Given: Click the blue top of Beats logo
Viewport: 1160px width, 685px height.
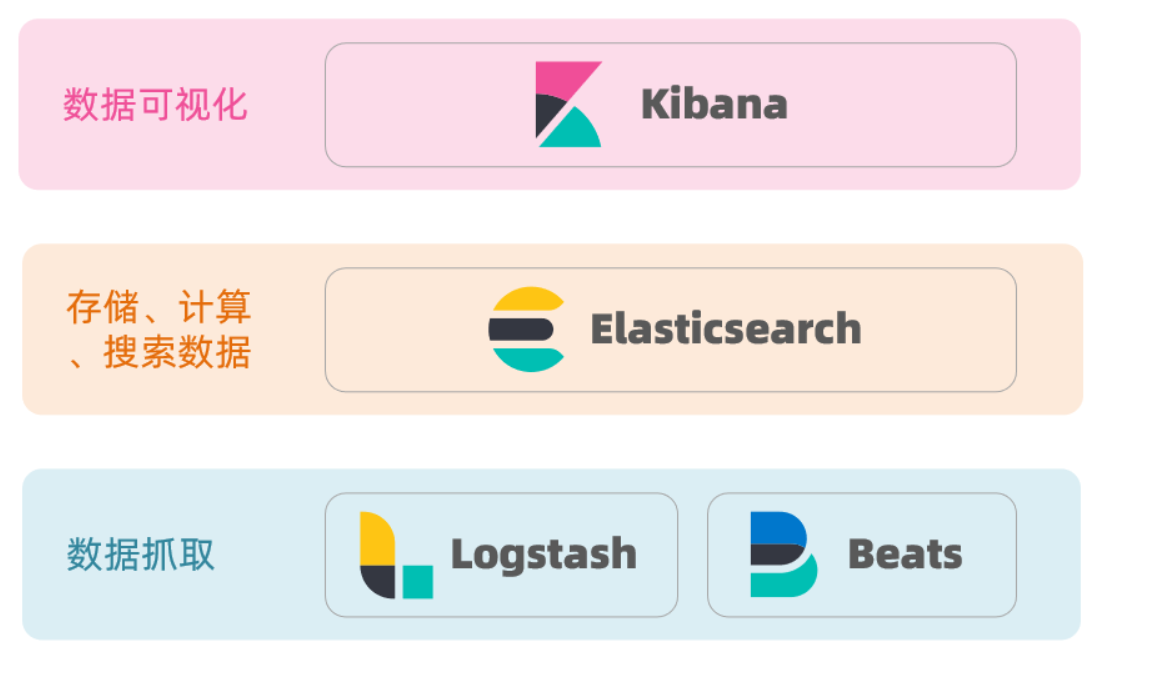Looking at the screenshot, I should 777,527.
